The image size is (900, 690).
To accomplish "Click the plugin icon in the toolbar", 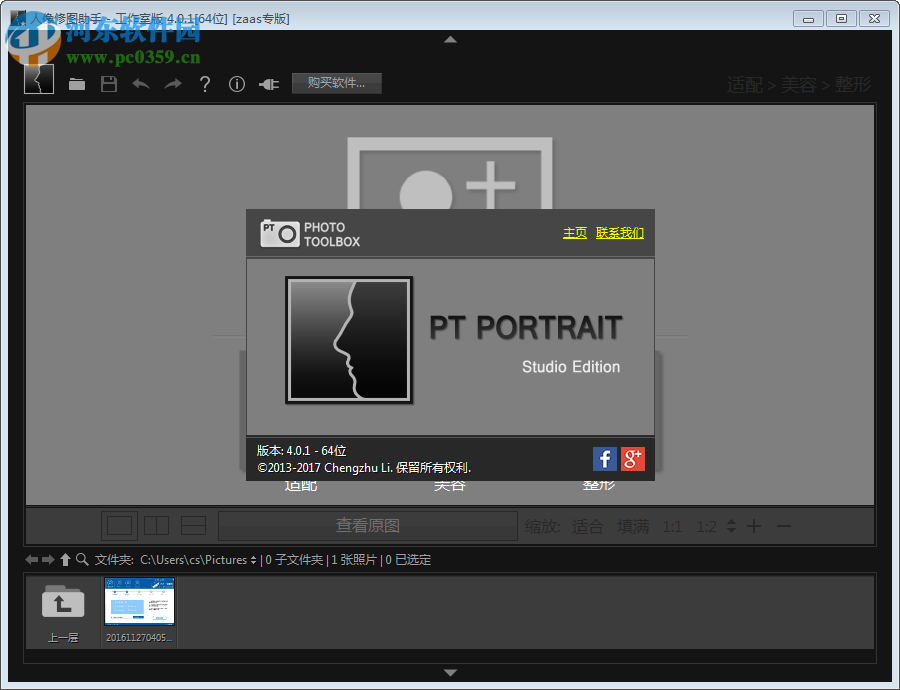I will tap(268, 84).
